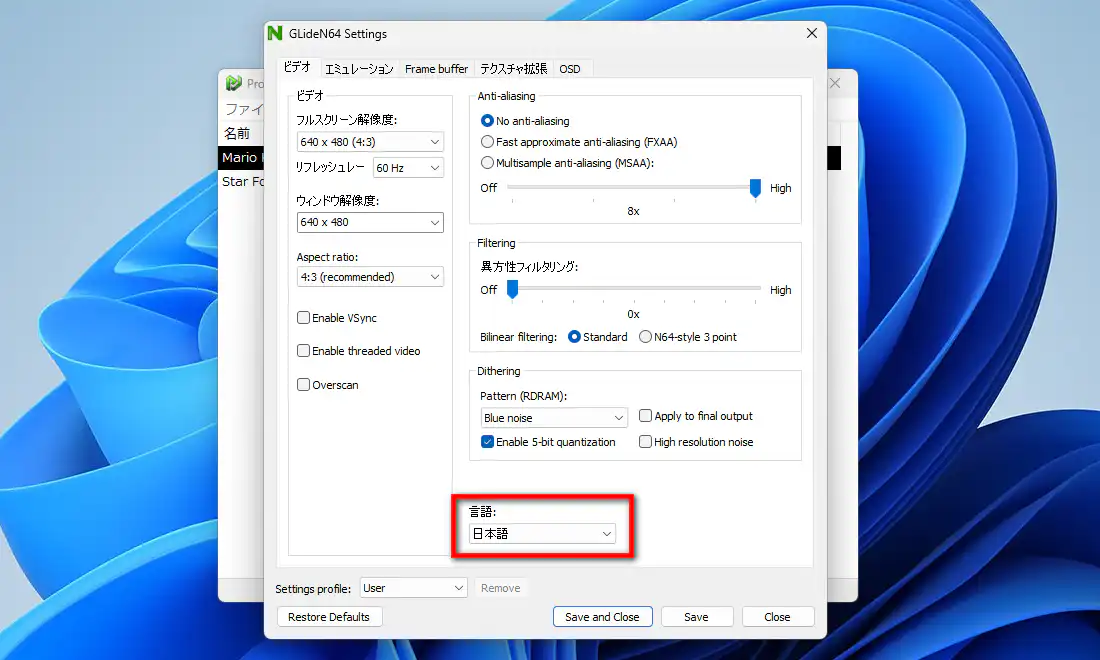Screen dimensions: 1100x660
Task: Enable the VSync checkbox
Action: point(304,318)
